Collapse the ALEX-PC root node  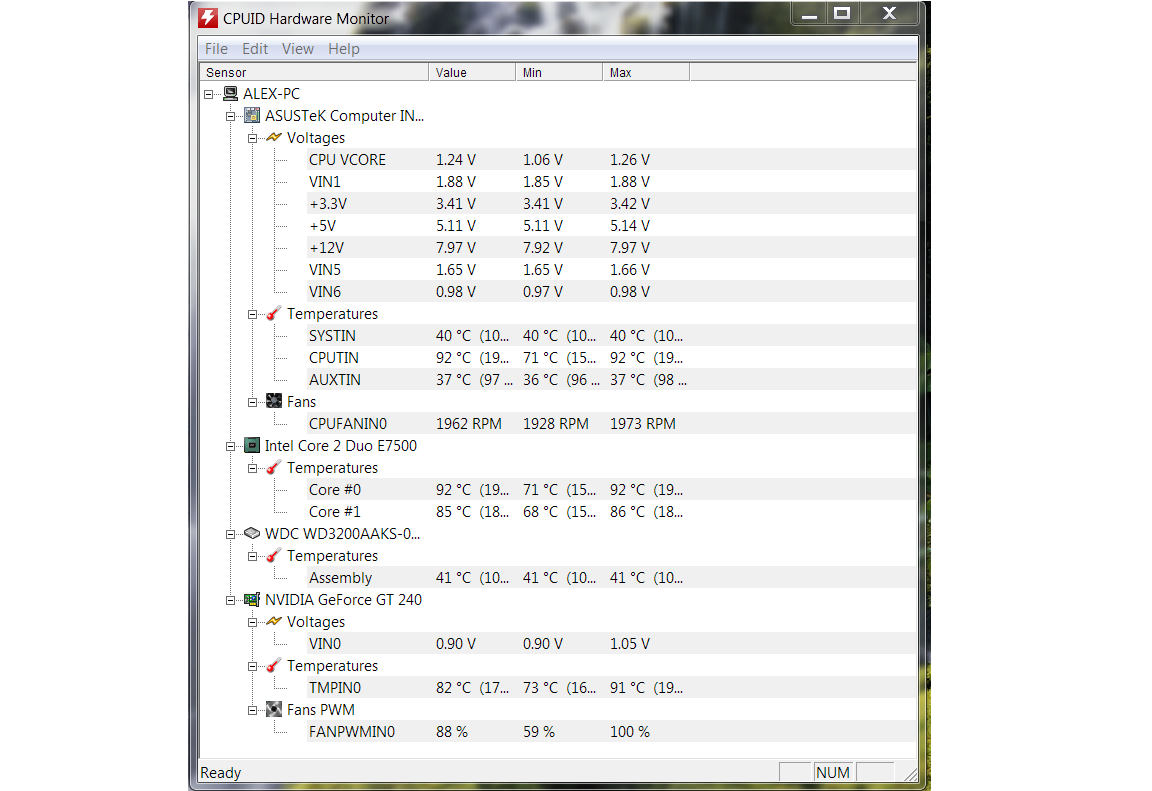click(209, 94)
